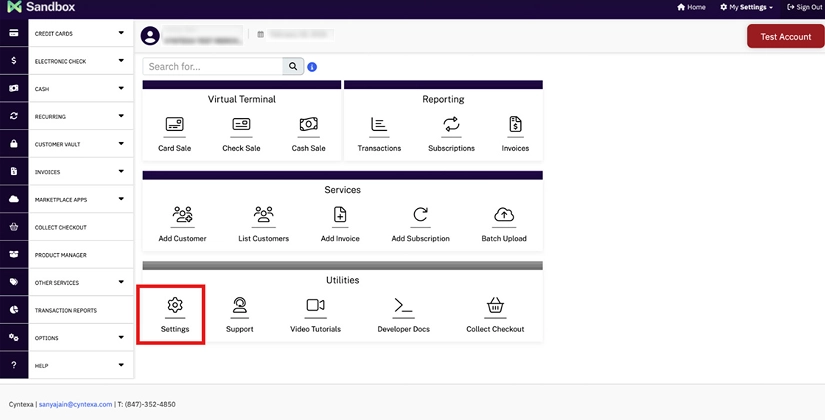The image size is (825, 420).
Task: Click the question mark Help sidebar icon
Action: click(14, 365)
